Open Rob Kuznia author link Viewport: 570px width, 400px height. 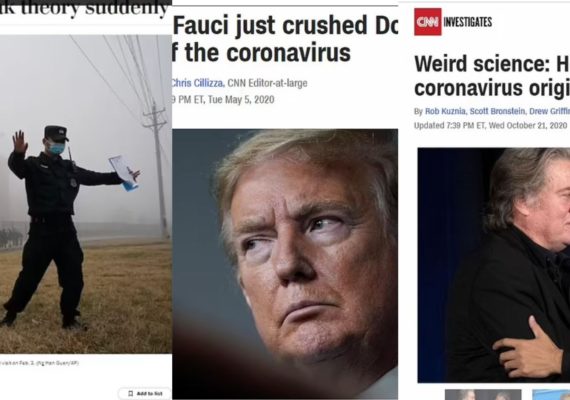[x=445, y=111]
